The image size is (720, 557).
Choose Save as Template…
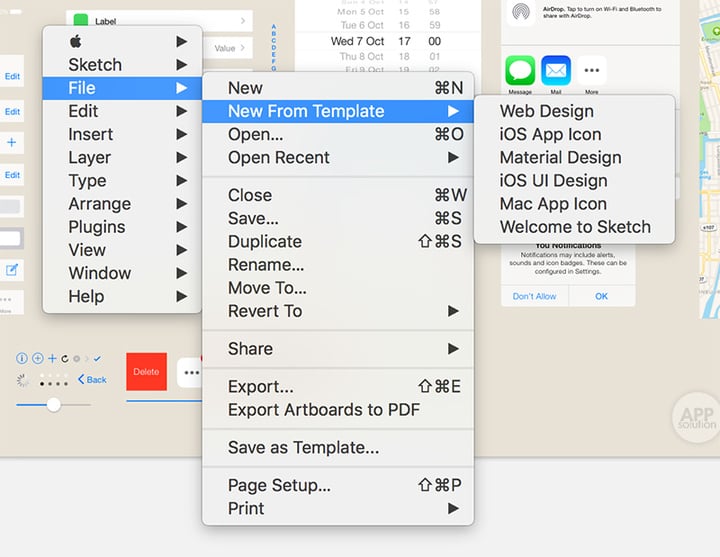coord(338,447)
